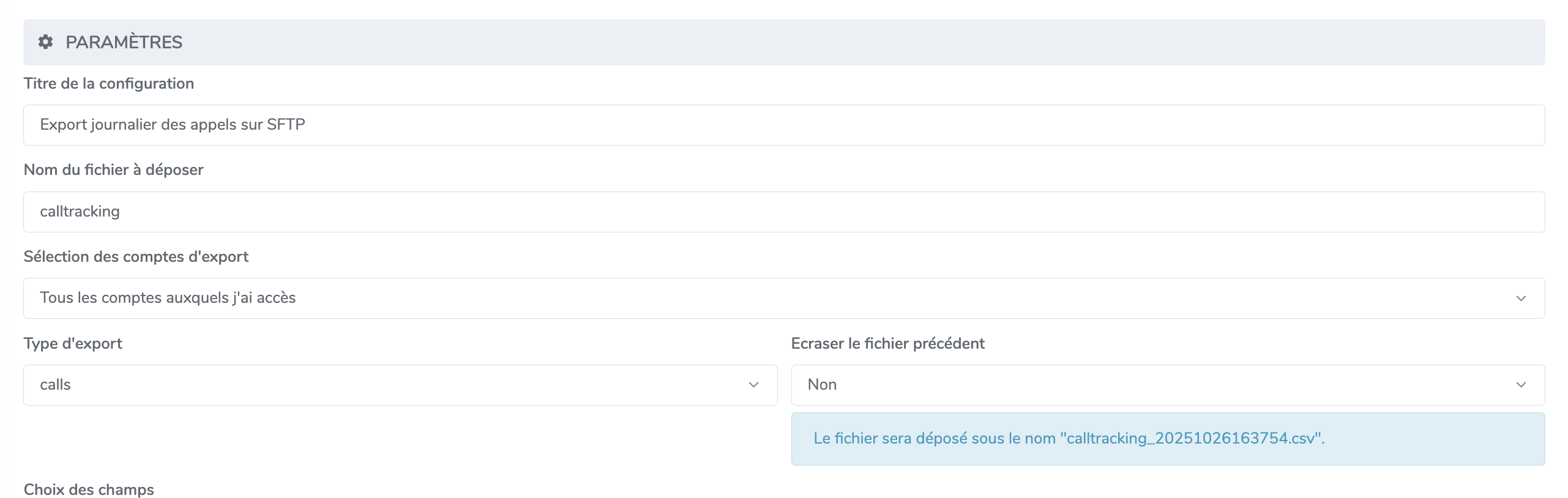Screen dimensions: 1568x498
Task: Click the chevron in the calls dropdown
Action: click(753, 385)
